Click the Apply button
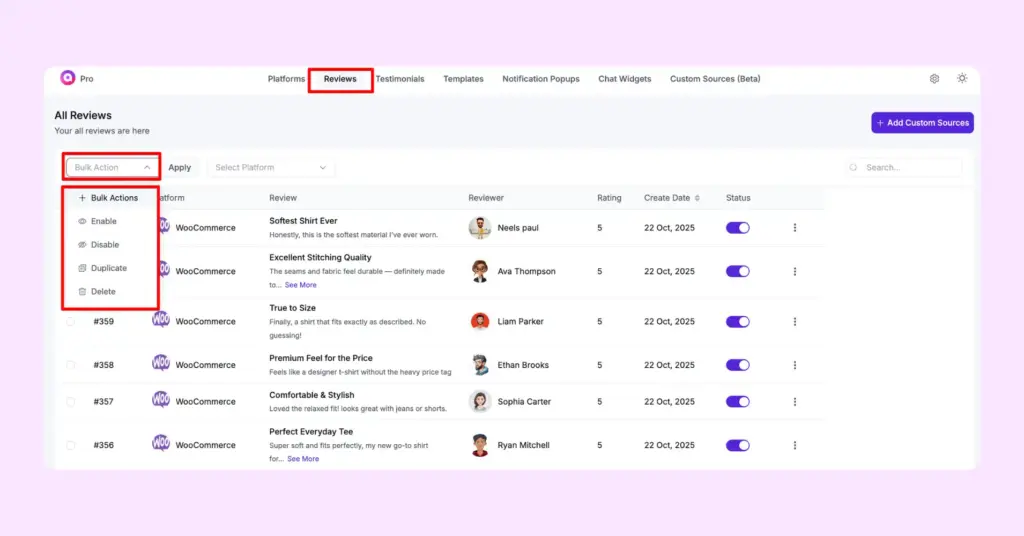This screenshot has height=536, width=1024. (180, 168)
